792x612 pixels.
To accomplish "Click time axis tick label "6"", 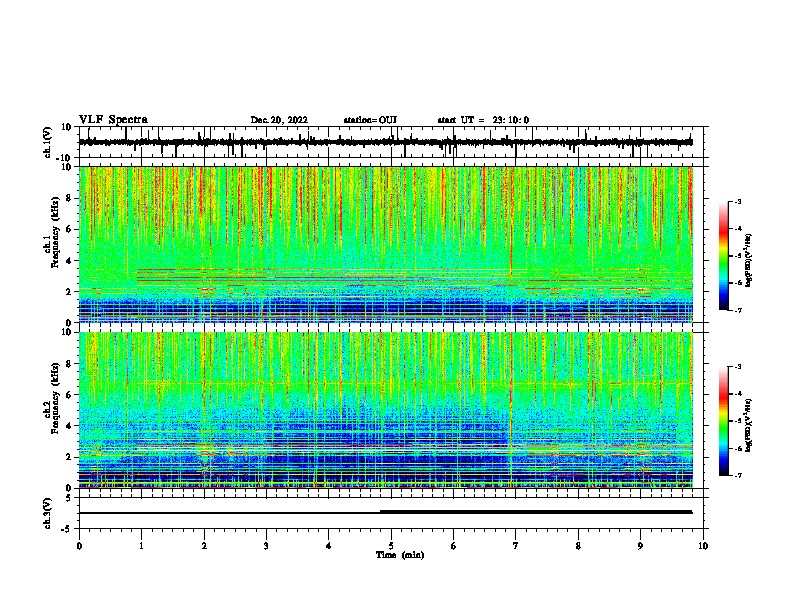I will click(x=454, y=546).
